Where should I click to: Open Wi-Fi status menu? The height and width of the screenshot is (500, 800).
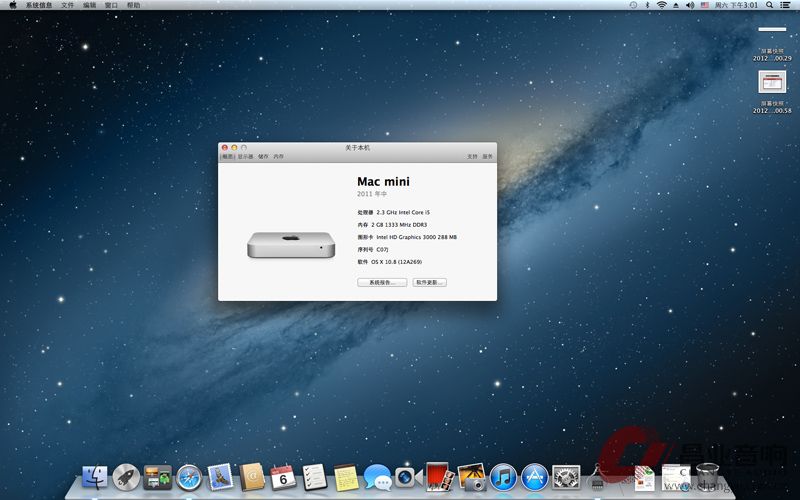[662, 5]
